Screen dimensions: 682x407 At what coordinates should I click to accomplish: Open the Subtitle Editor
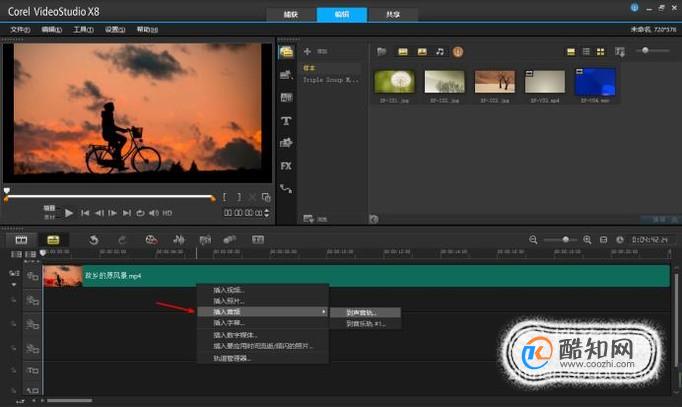point(258,240)
